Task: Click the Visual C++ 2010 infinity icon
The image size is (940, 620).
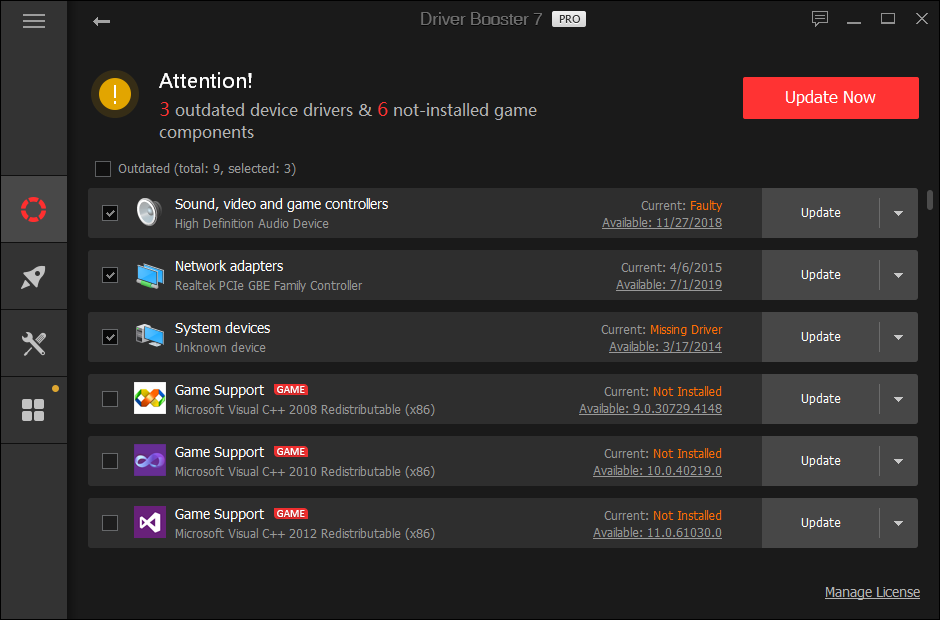Action: coord(150,460)
